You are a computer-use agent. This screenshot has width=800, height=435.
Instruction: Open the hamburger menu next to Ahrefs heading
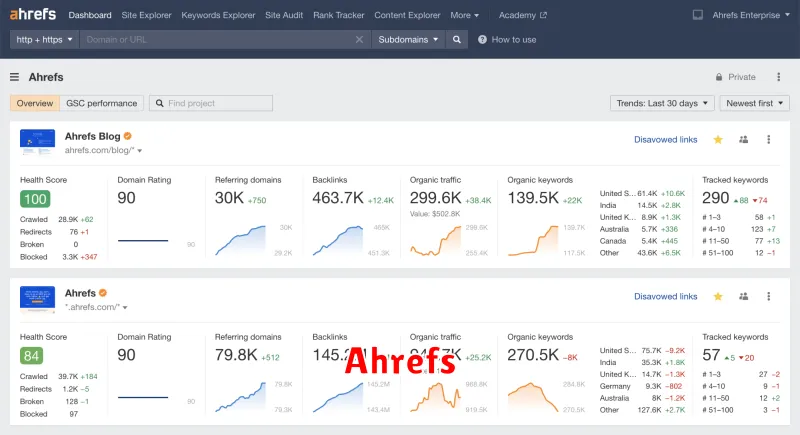(x=15, y=77)
